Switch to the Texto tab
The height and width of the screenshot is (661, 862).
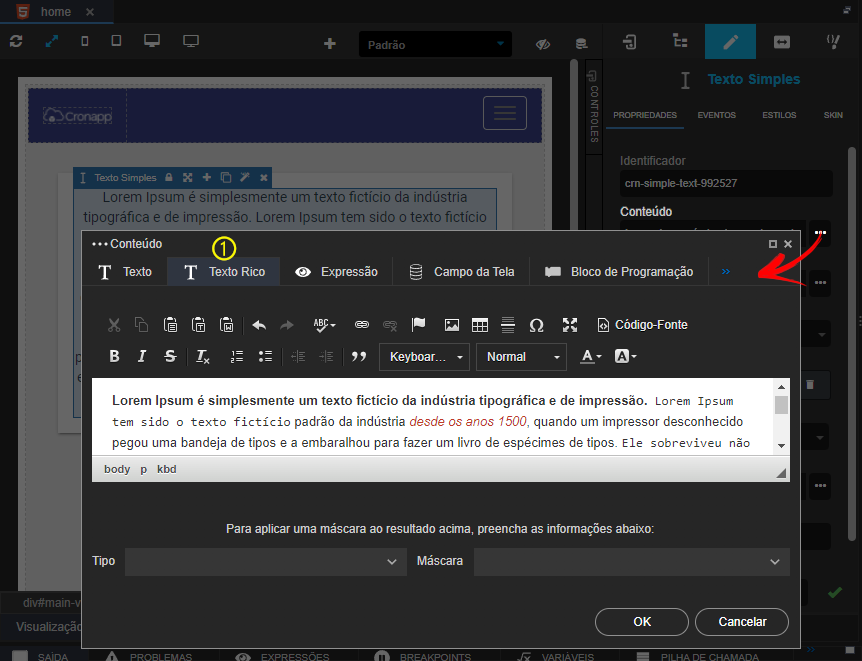(125, 272)
